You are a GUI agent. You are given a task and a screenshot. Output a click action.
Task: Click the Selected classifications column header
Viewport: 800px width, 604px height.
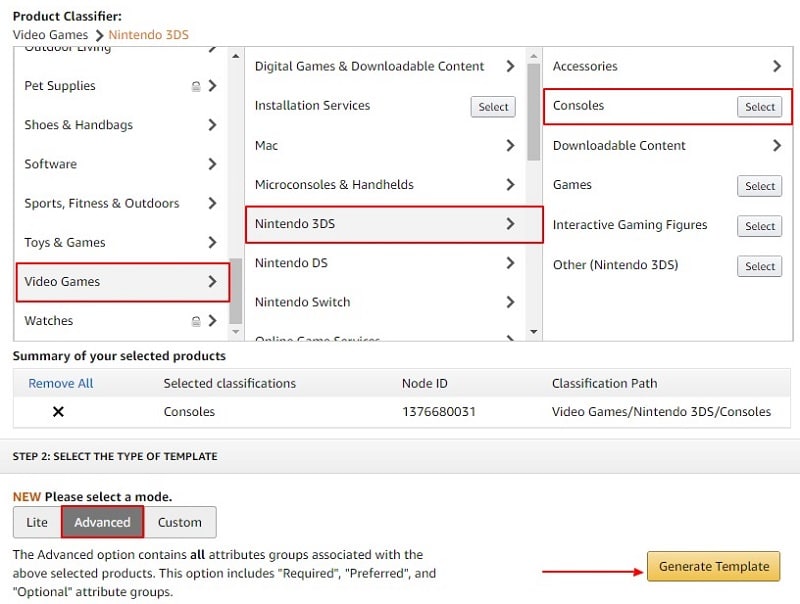(230, 384)
